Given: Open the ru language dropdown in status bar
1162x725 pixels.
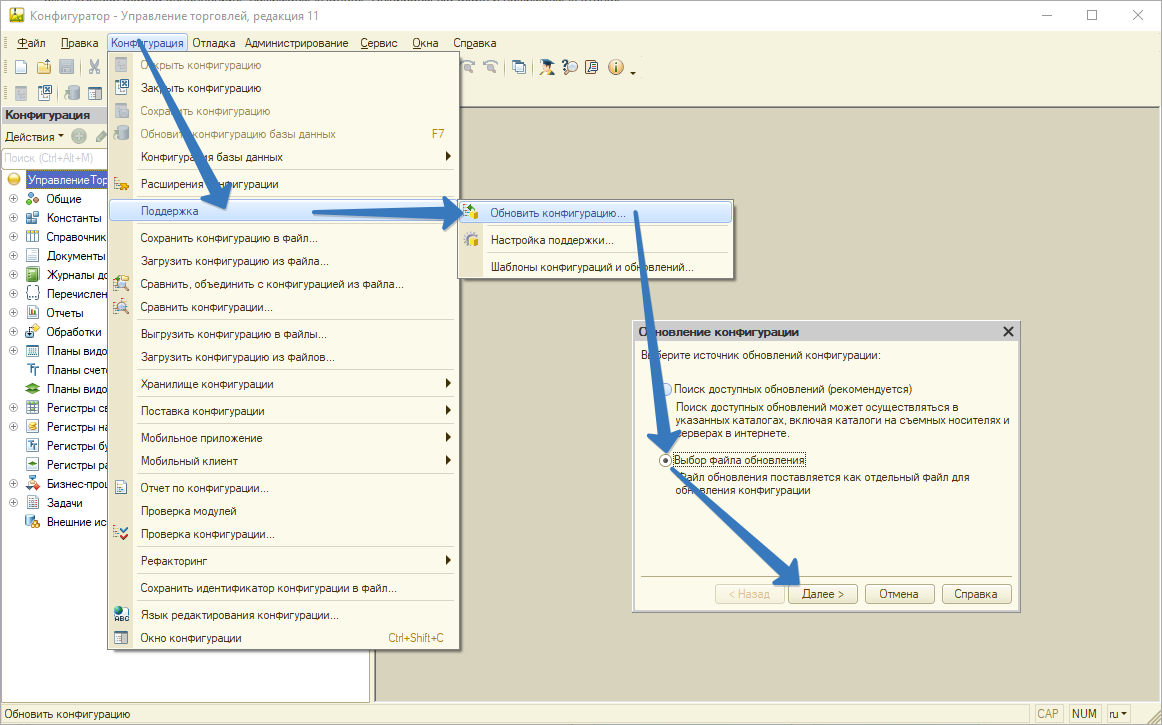Looking at the screenshot, I should point(1117,714).
